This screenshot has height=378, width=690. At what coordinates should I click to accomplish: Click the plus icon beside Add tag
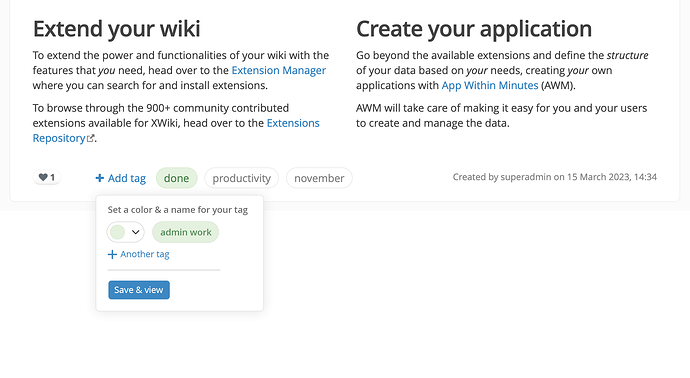99,178
